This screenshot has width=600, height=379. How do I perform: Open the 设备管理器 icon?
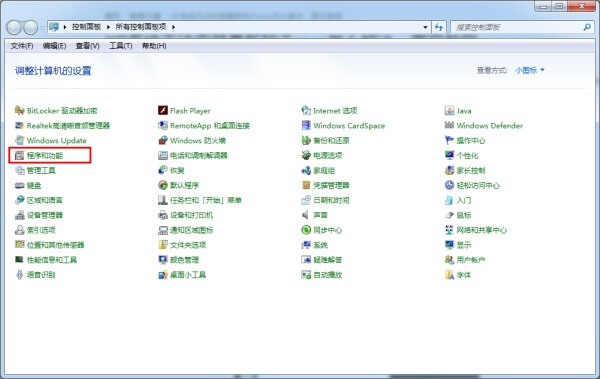[20, 215]
